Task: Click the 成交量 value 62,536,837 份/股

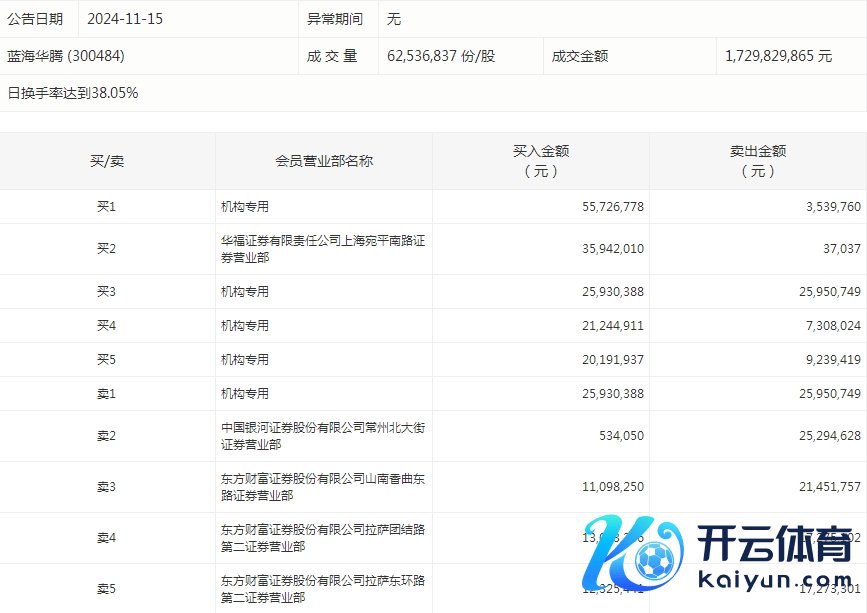Action: tap(441, 56)
